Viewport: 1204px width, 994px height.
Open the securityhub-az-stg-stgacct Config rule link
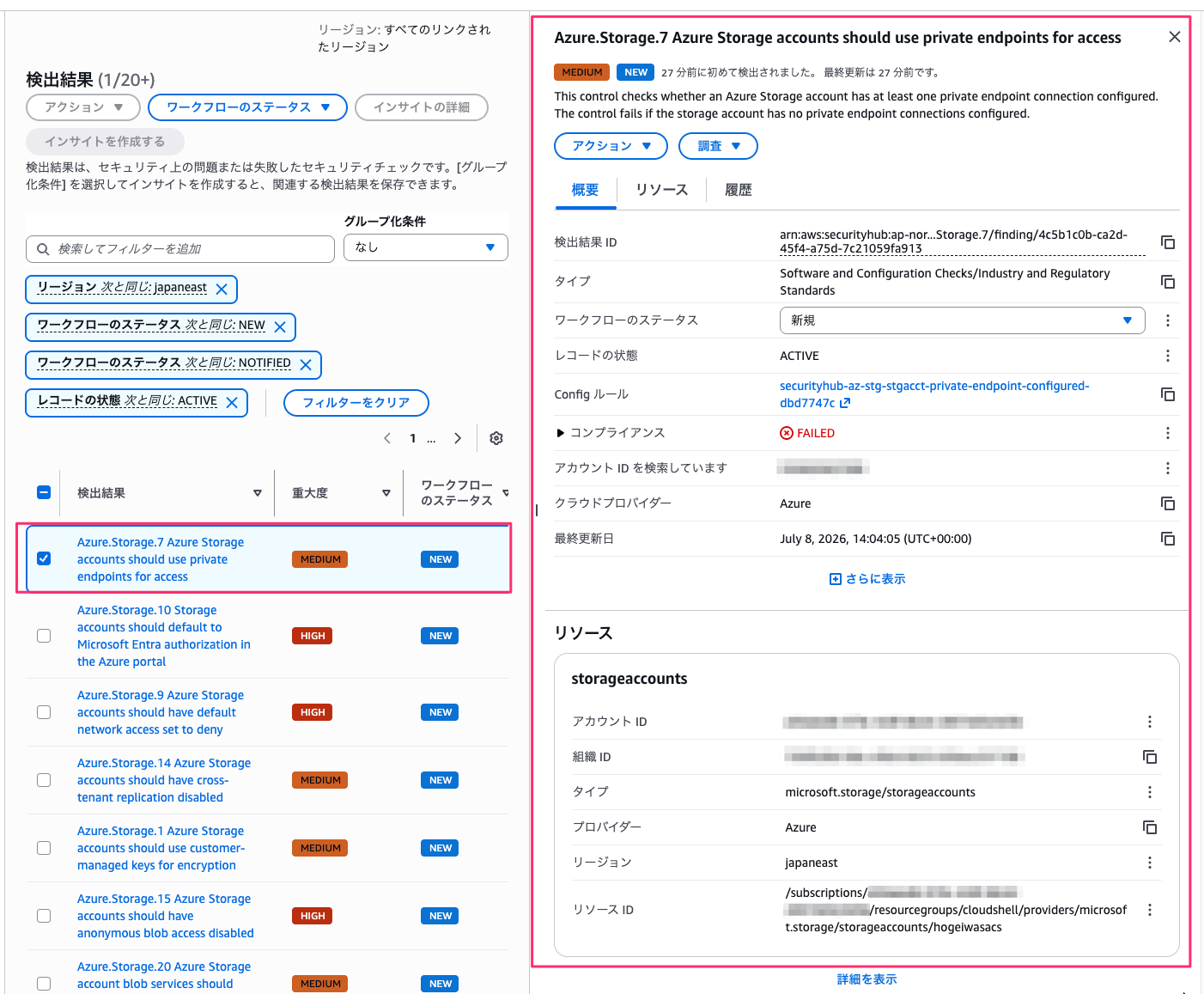tap(934, 394)
